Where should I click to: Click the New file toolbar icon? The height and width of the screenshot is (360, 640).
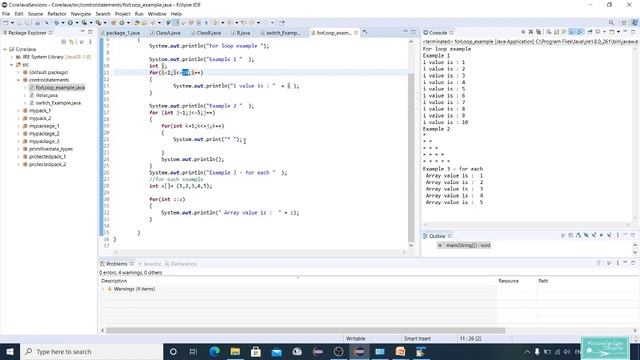(x=6, y=23)
